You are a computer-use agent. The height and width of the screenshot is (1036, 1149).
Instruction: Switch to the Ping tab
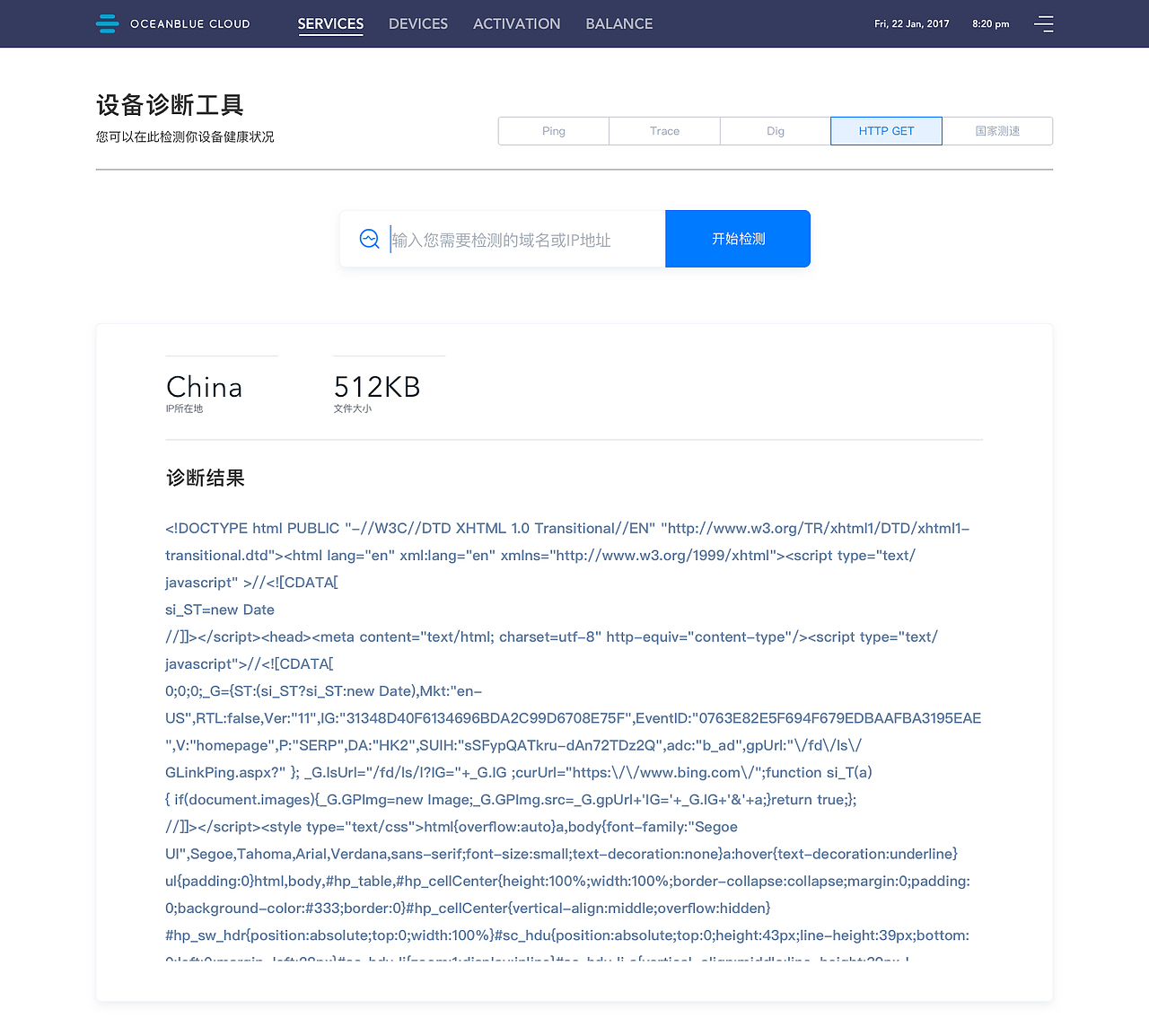(x=554, y=131)
